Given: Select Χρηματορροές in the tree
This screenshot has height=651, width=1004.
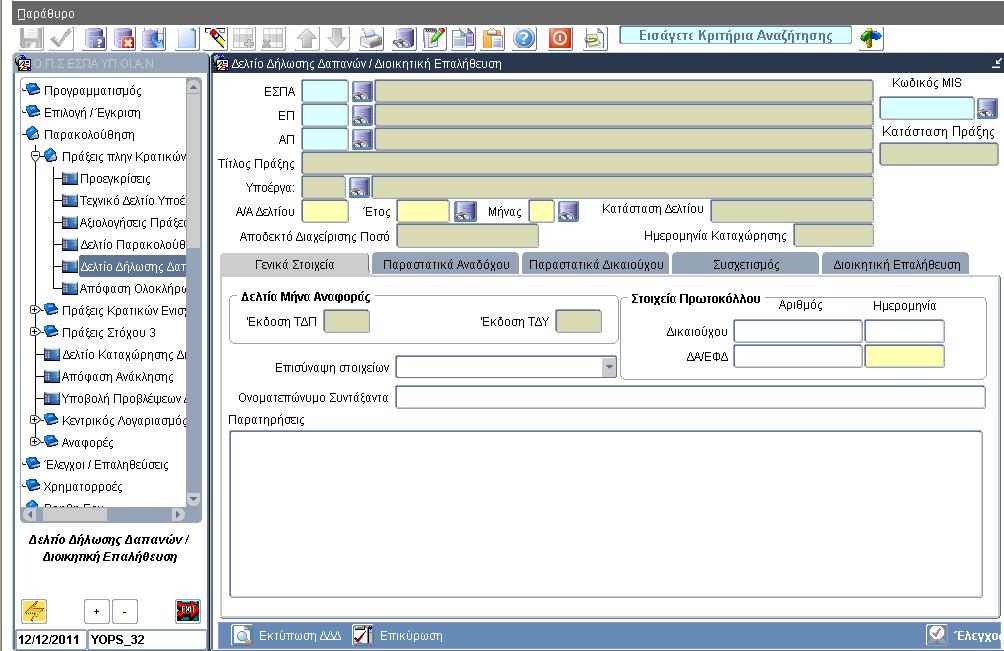Looking at the screenshot, I should coord(83,486).
